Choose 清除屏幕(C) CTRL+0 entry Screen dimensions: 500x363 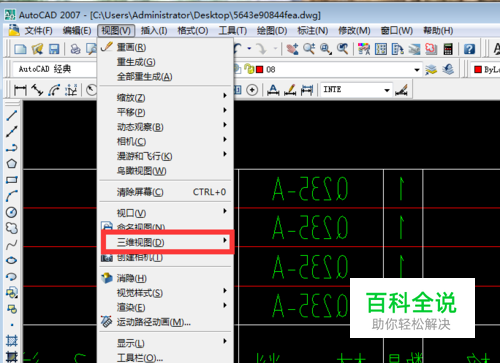pyautogui.click(x=166, y=192)
